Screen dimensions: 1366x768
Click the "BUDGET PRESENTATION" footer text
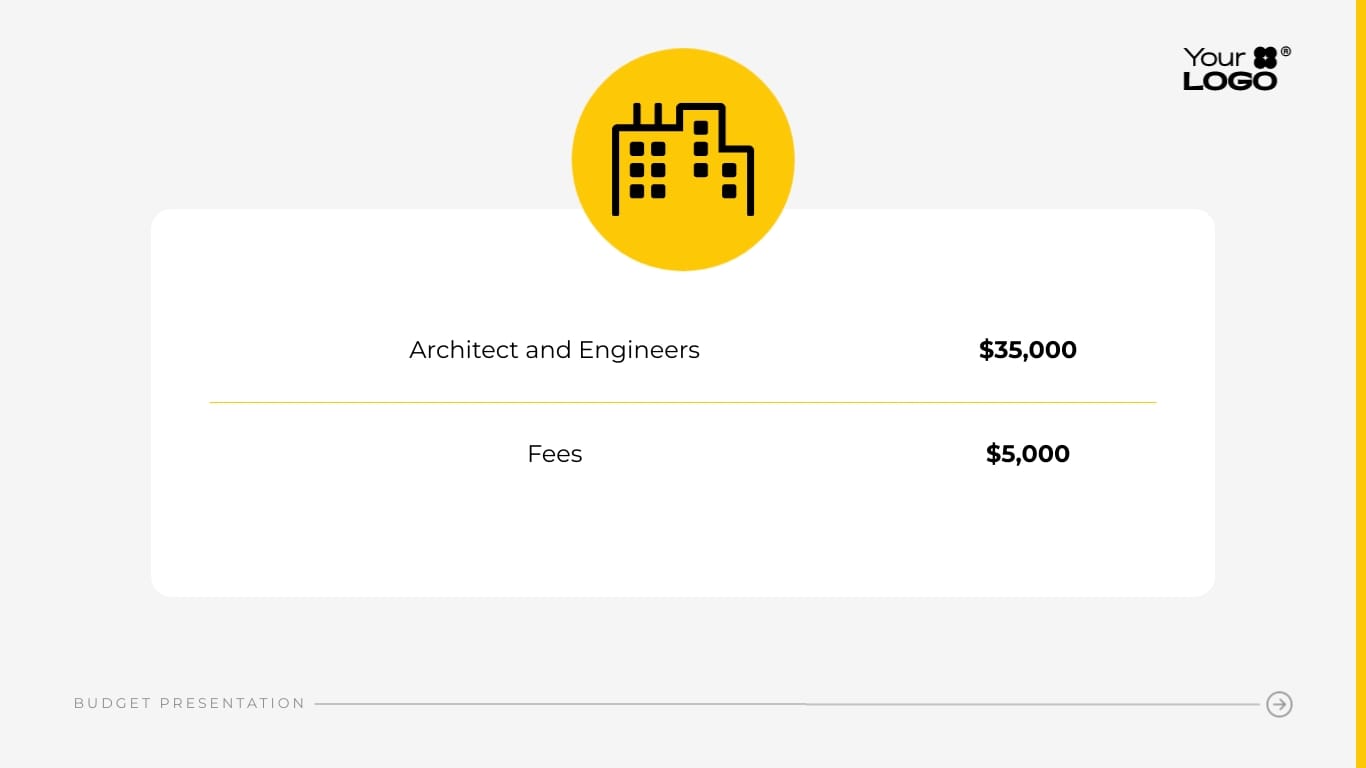[189, 704]
